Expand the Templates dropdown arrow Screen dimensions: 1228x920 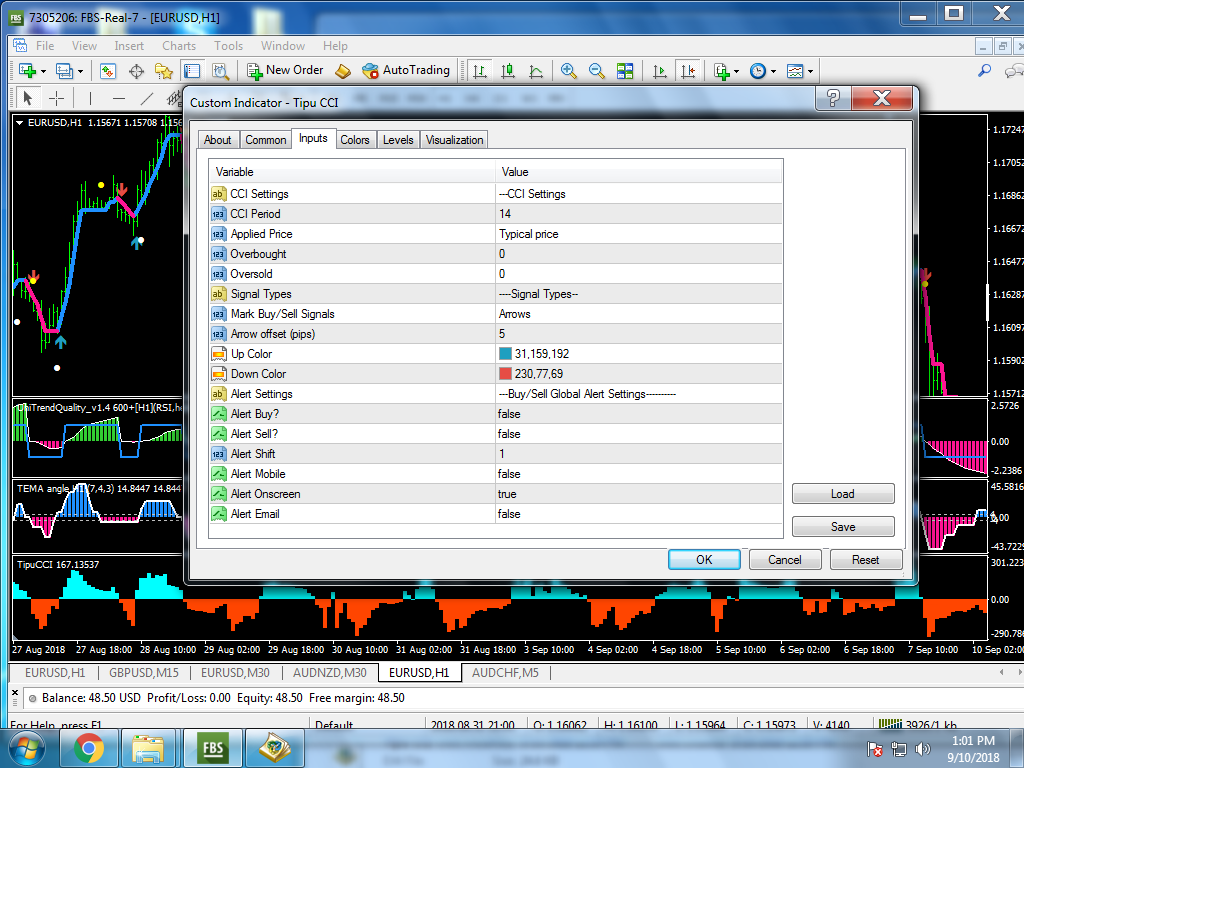click(811, 71)
